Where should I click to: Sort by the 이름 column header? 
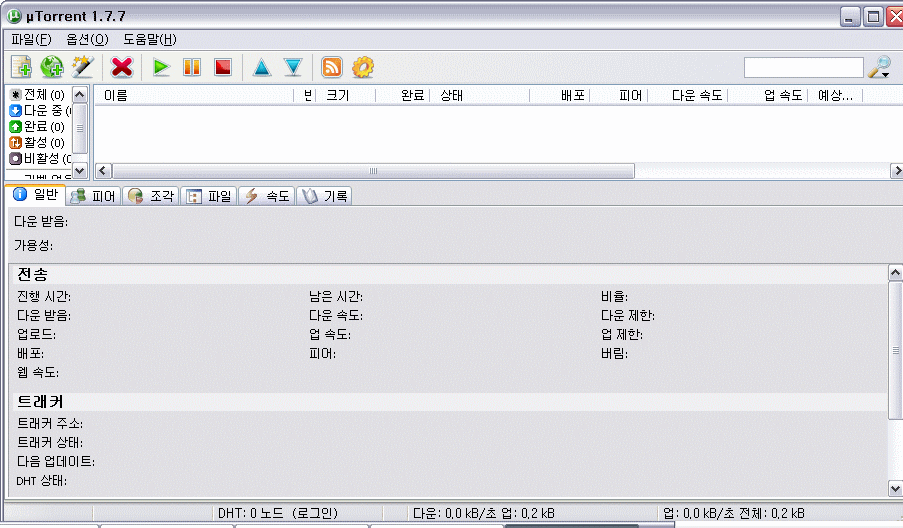tap(194, 96)
